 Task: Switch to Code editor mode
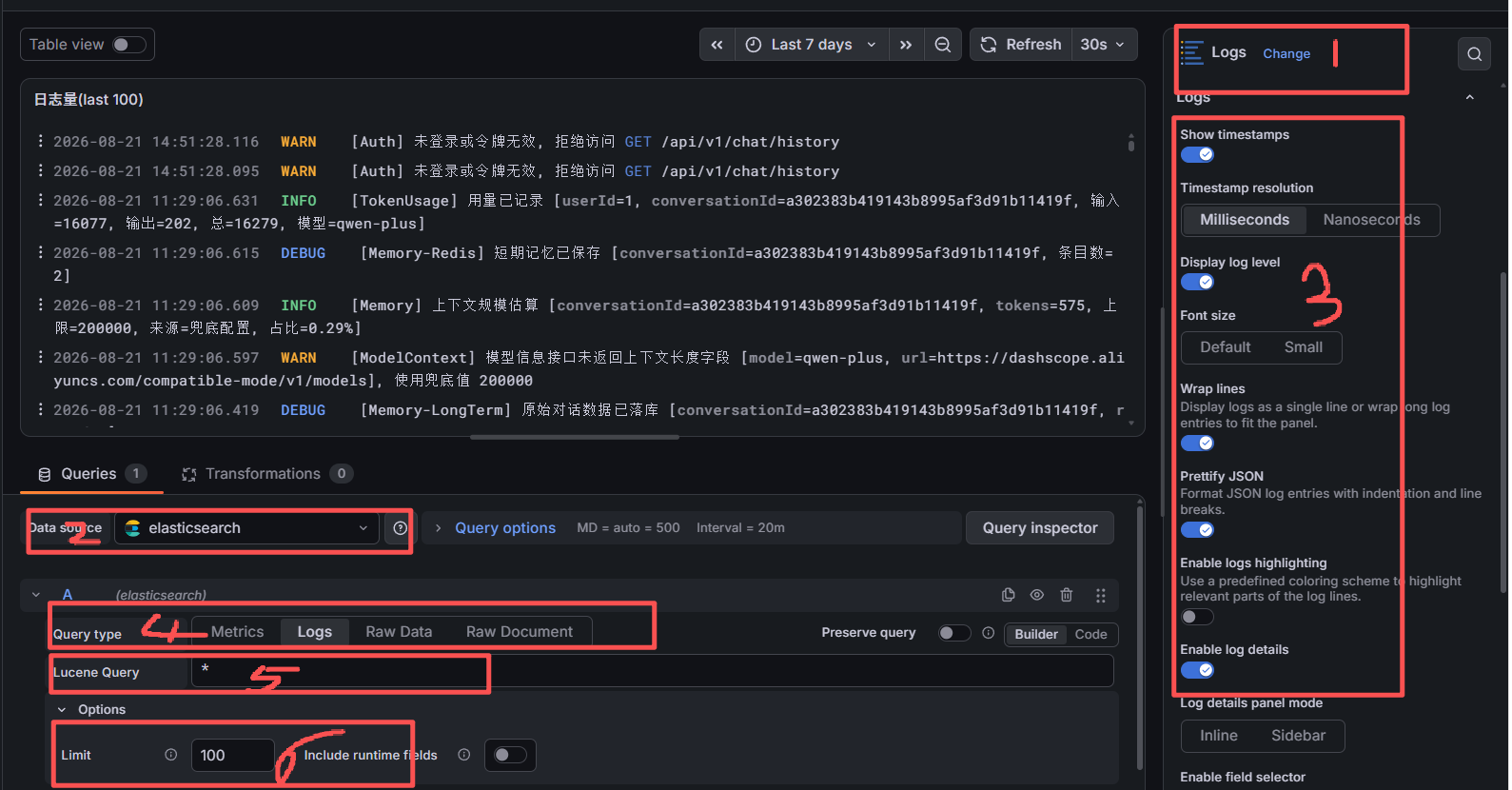(1090, 635)
